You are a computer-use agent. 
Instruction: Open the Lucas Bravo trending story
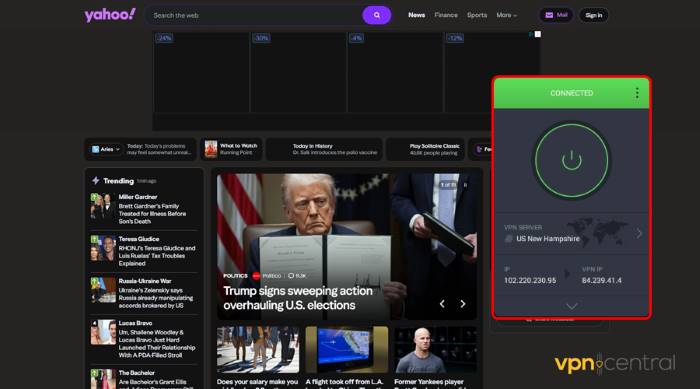pyautogui.click(x=144, y=339)
